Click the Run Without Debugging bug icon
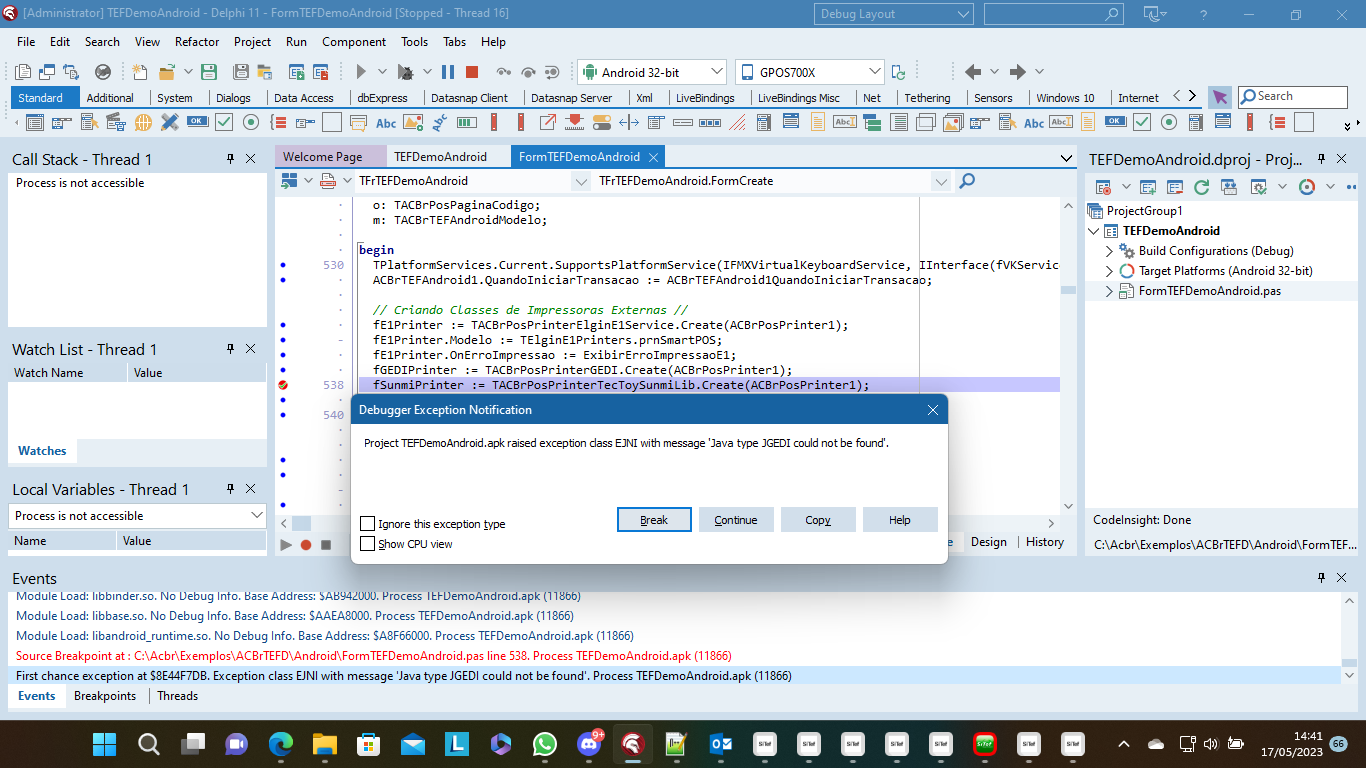This screenshot has width=1366, height=768. [405, 72]
